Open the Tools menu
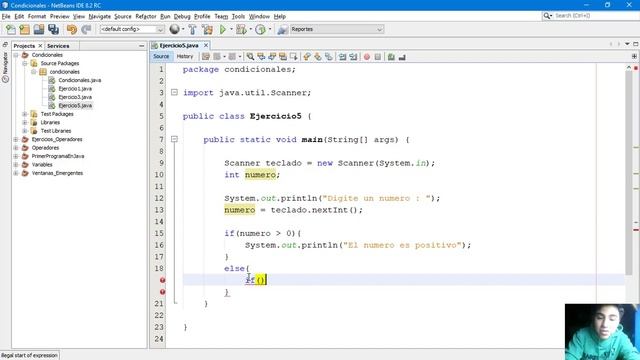Screen dimensions: 640x360 (x=238, y=16)
